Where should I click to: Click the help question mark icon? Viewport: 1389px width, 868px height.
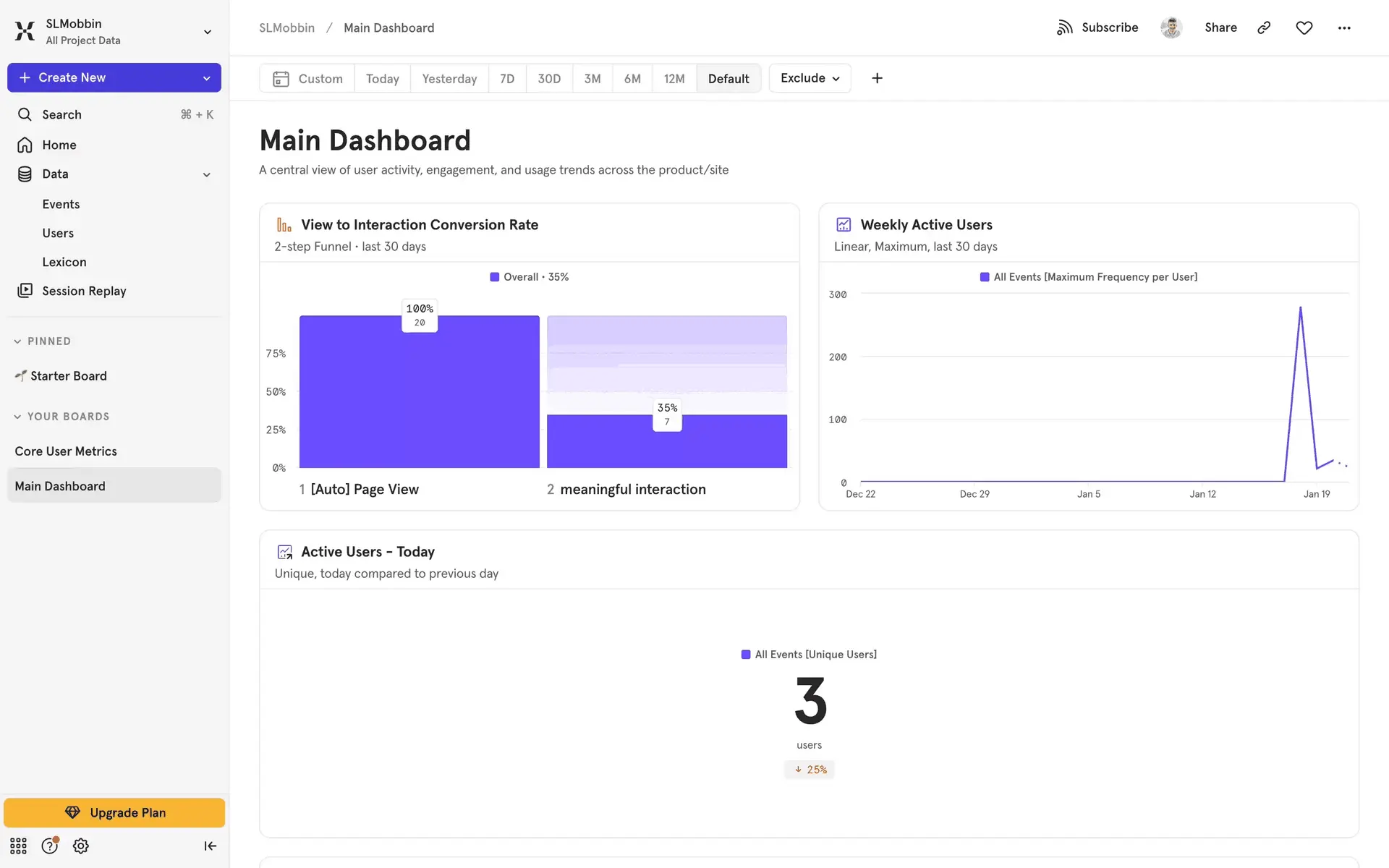coord(49,846)
